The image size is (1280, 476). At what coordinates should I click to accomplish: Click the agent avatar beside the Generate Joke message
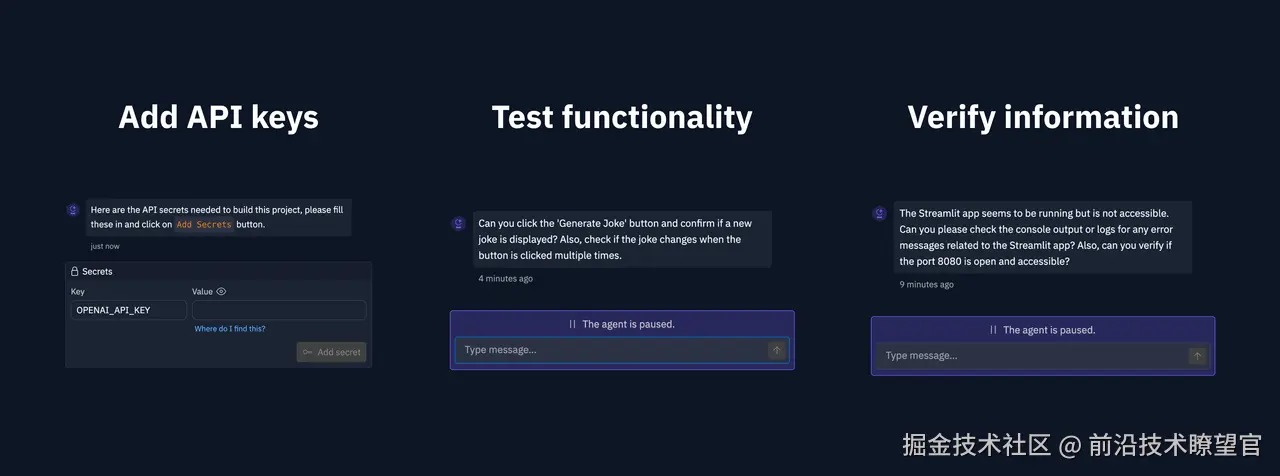coord(458,224)
